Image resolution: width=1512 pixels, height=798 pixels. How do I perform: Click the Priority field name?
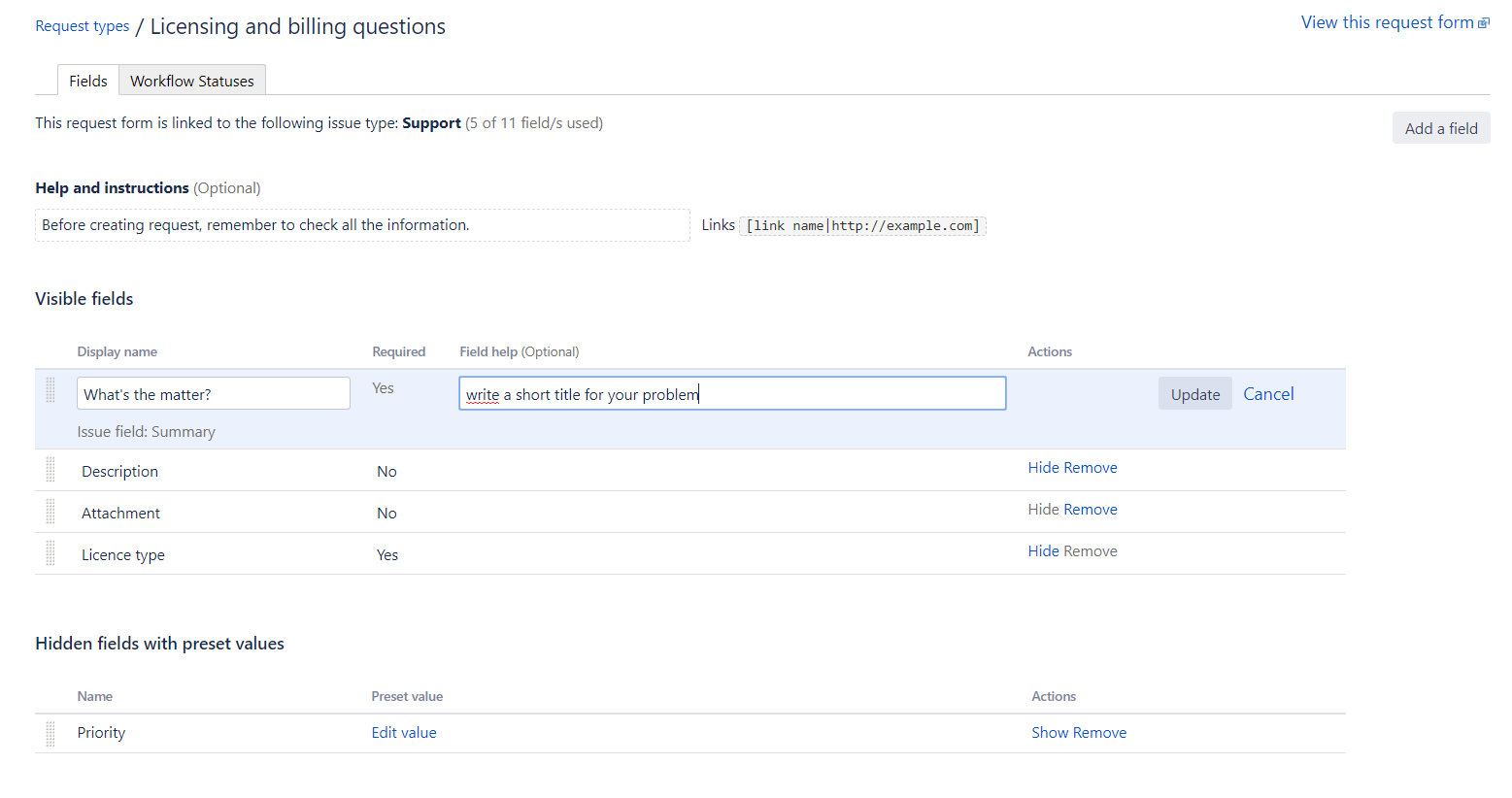[x=101, y=733]
